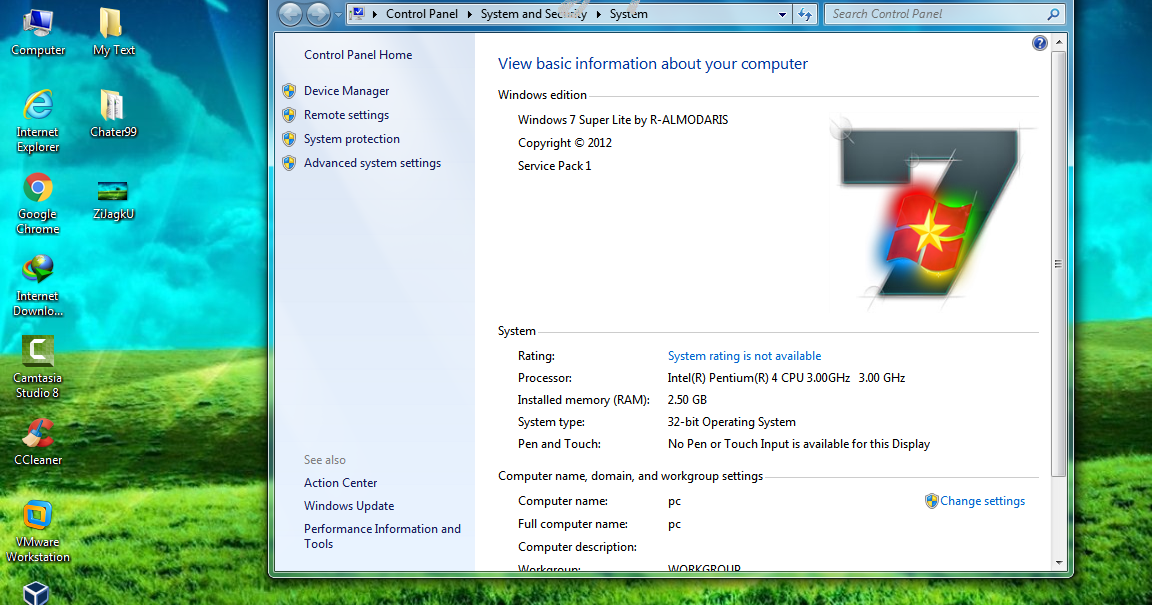Screen dimensions: 1152x605
Task: Click the Windows 7 Super Lite edition text
Action: click(x=623, y=120)
